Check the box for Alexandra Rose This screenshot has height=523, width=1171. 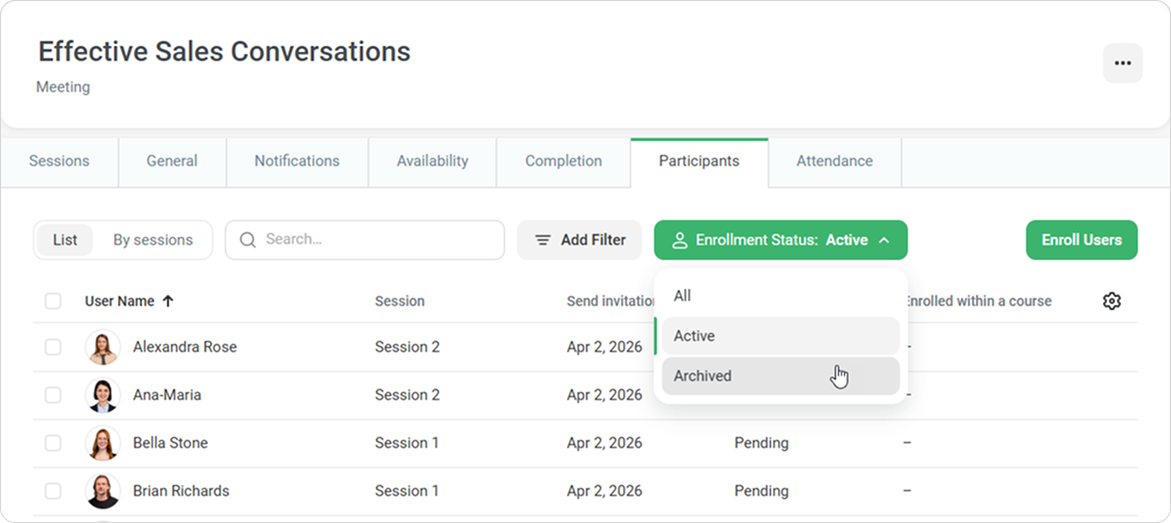click(53, 347)
